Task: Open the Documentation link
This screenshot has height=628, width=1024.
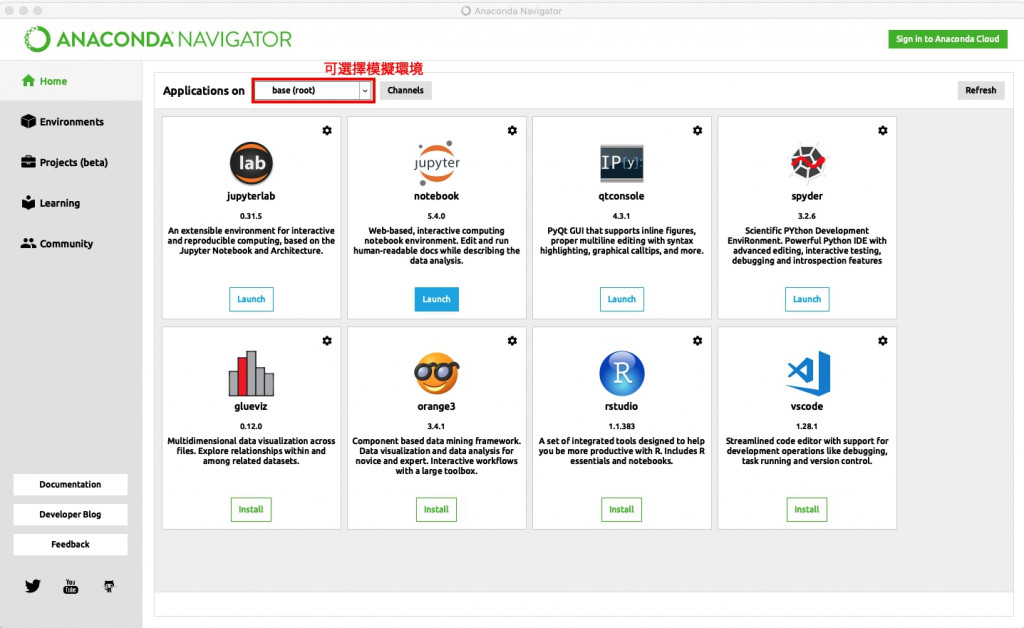Action: pyautogui.click(x=71, y=484)
